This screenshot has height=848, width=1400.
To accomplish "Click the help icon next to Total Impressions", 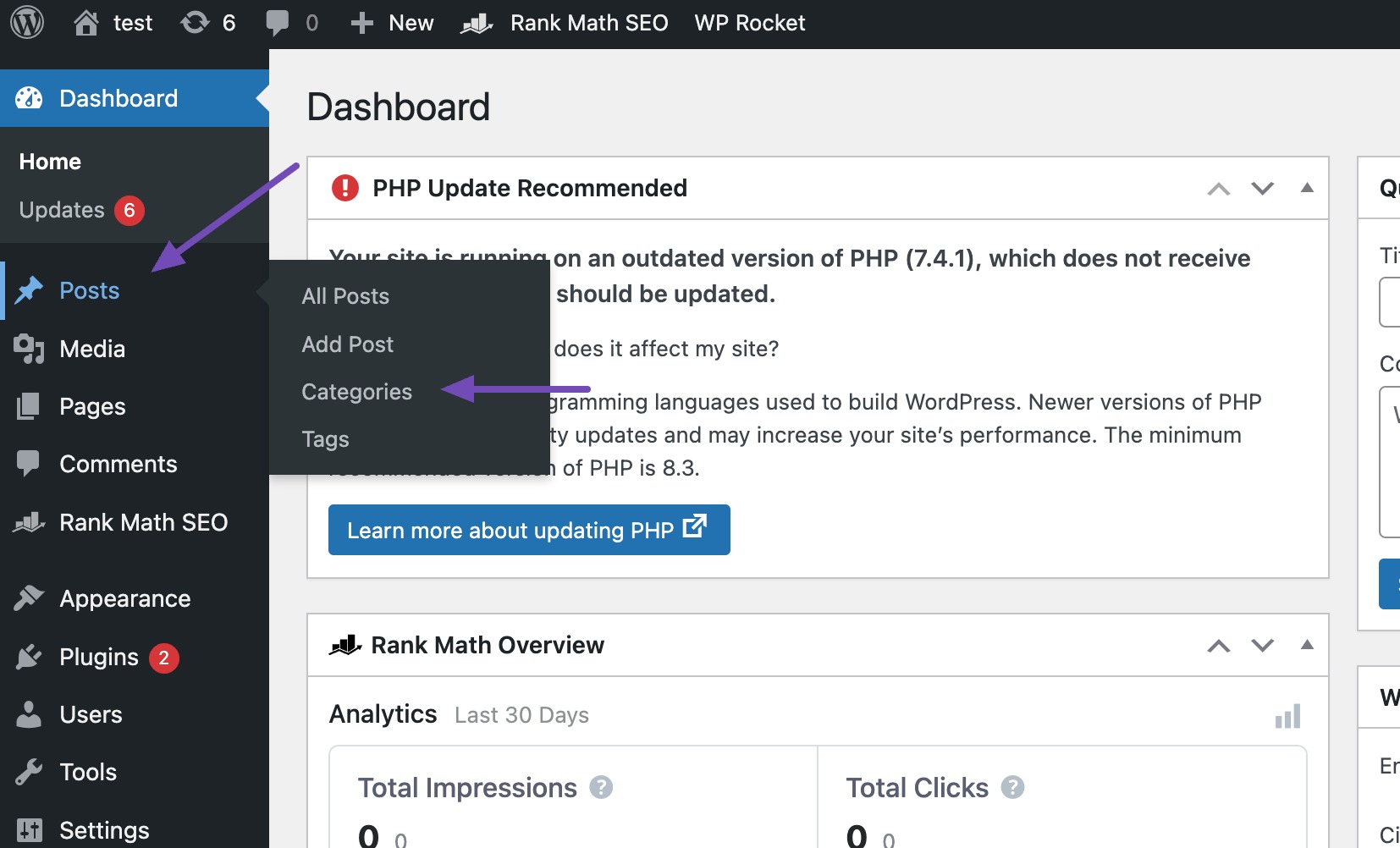I will pyautogui.click(x=601, y=787).
